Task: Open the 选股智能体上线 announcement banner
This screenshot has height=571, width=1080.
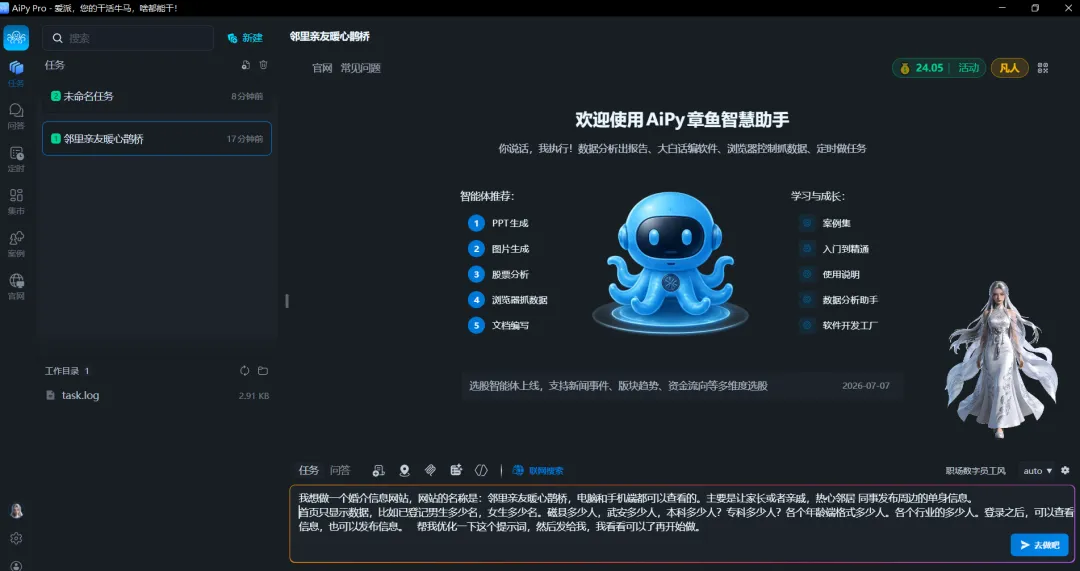Action: point(682,386)
